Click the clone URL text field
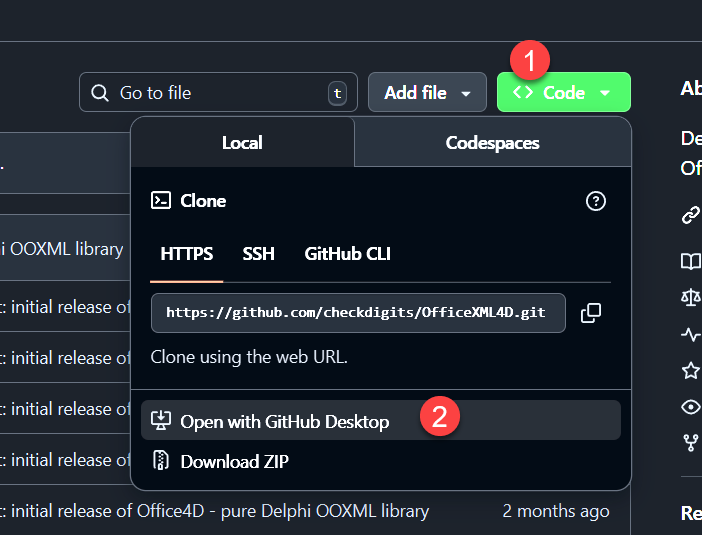702x535 pixels. 358,312
